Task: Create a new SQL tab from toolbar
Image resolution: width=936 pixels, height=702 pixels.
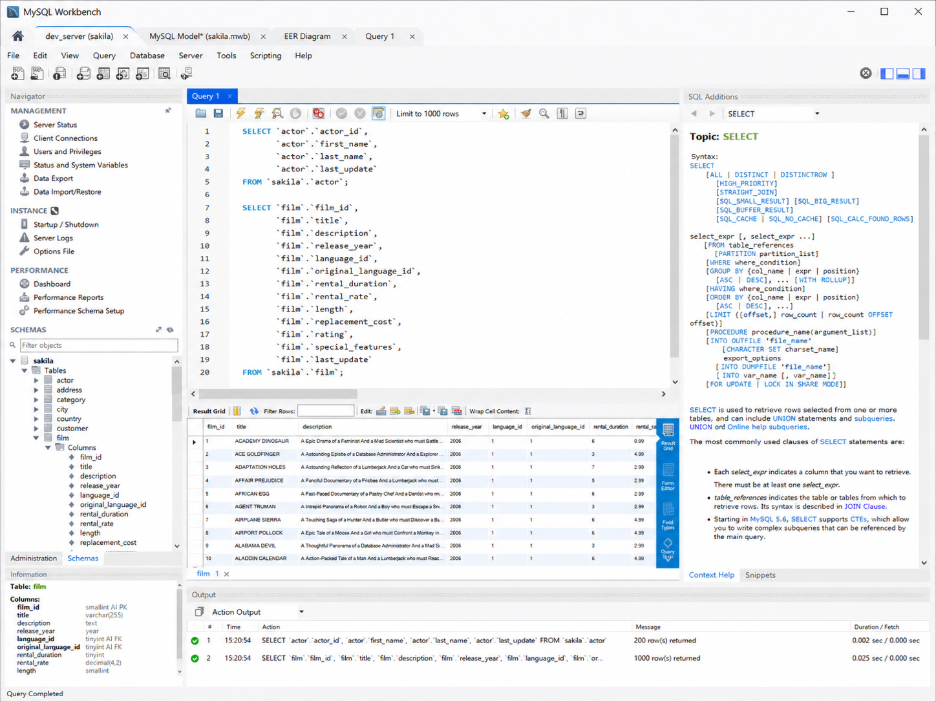Action: click(x=18, y=73)
